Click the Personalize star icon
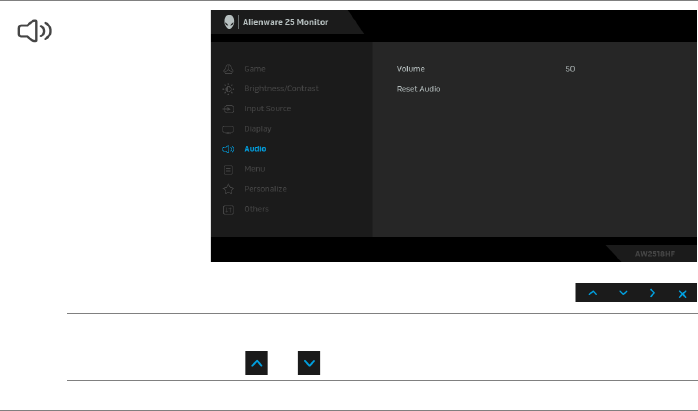The width and height of the screenshot is (698, 411). pos(228,189)
